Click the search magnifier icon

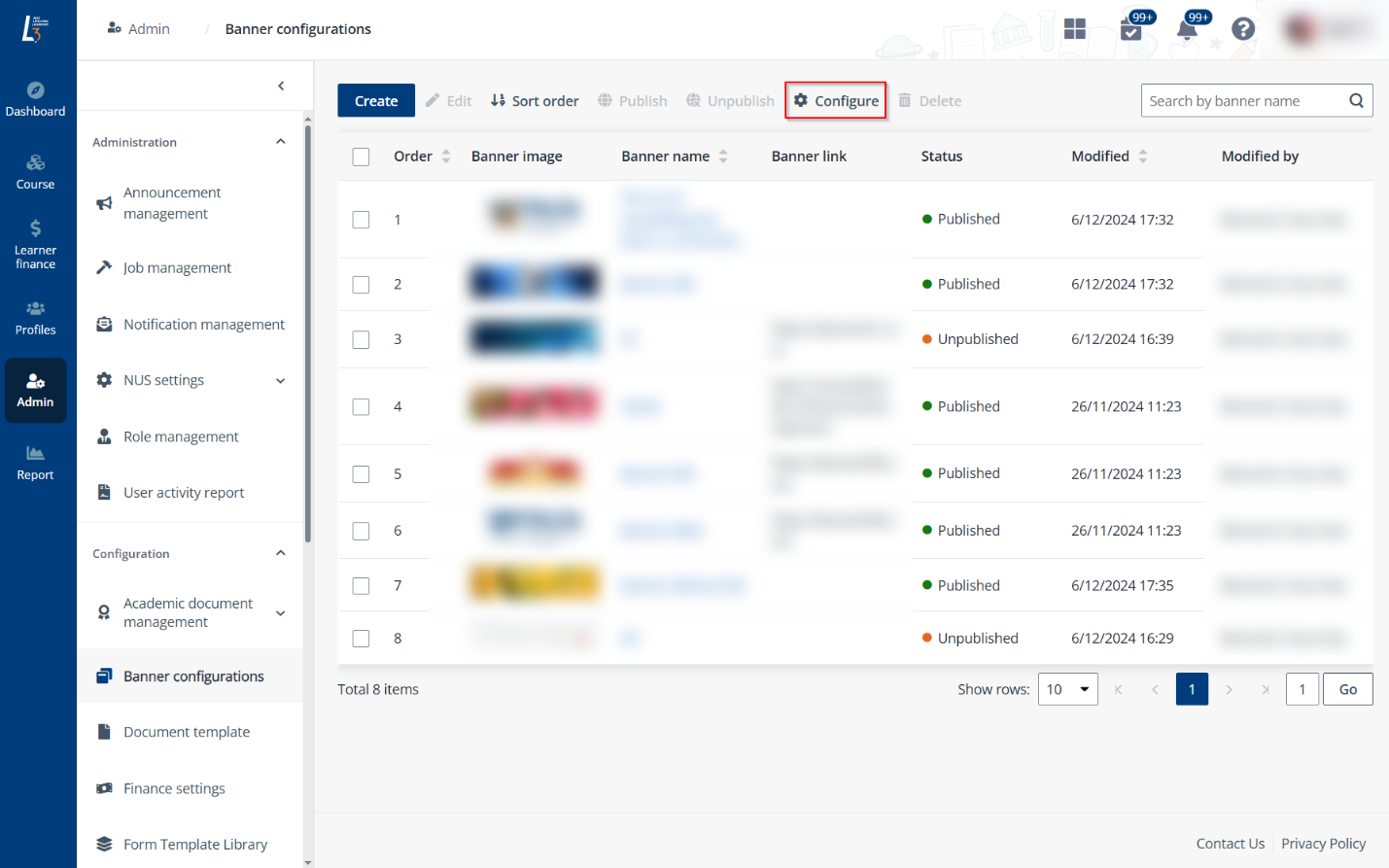tap(1356, 101)
